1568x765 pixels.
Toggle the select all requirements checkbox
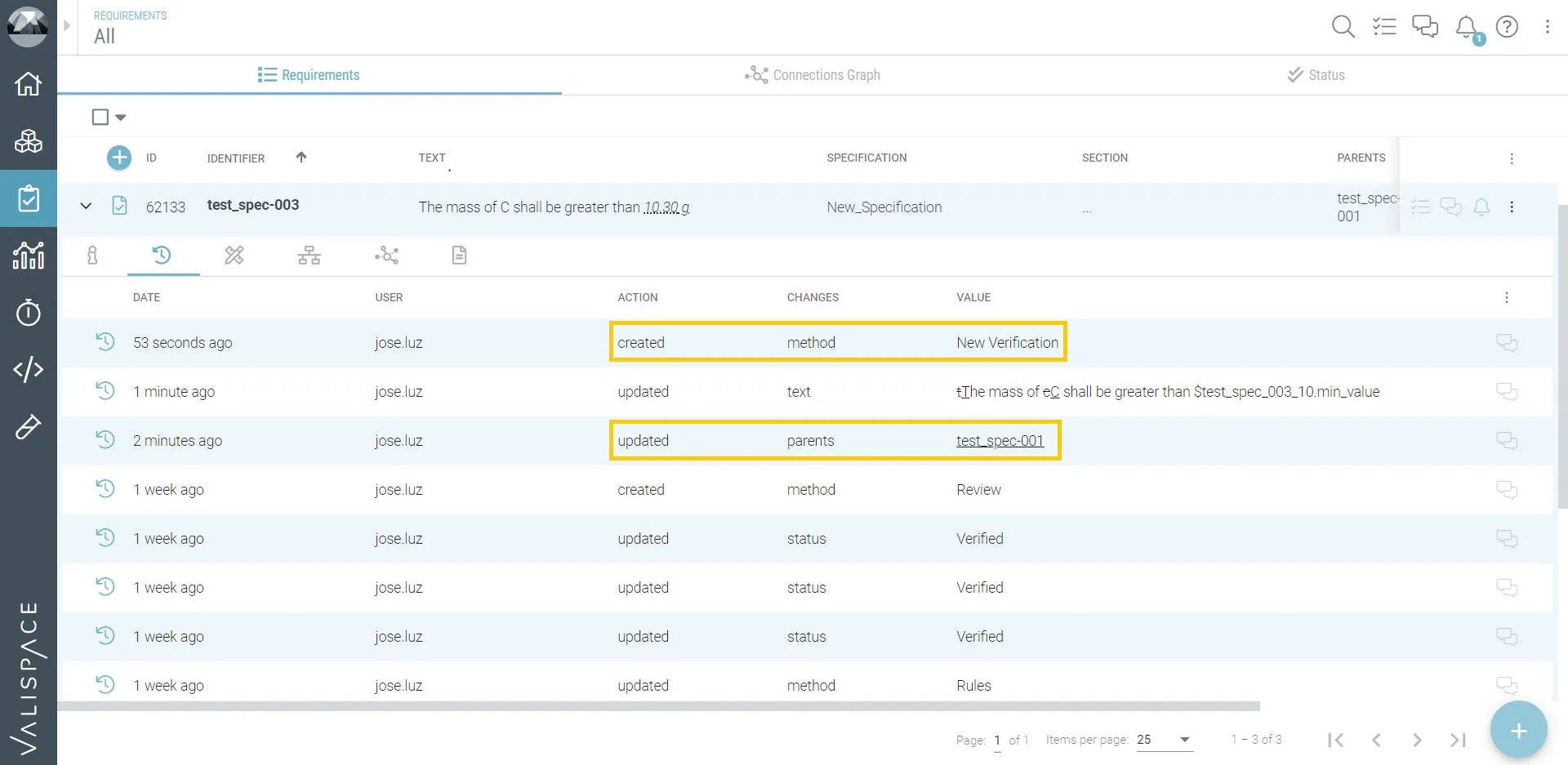(100, 118)
